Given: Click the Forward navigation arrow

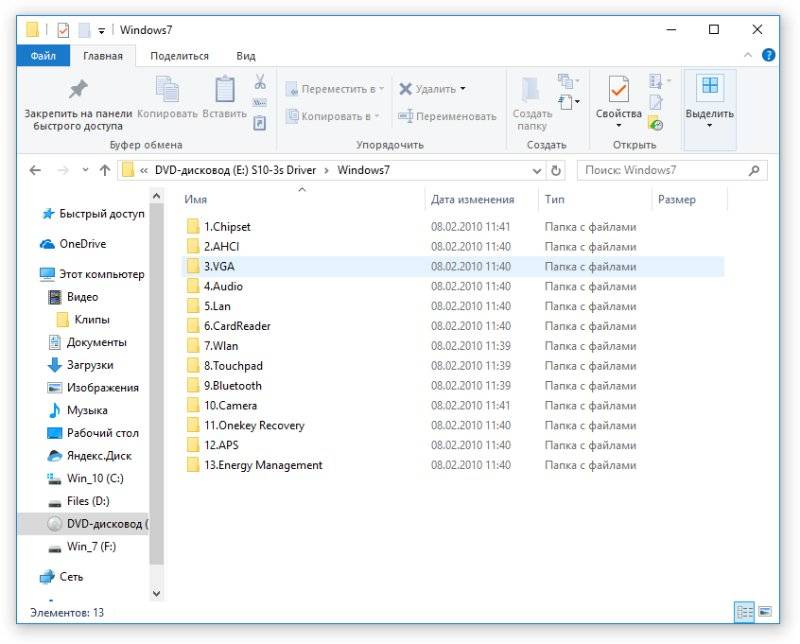Looking at the screenshot, I should point(63,170).
